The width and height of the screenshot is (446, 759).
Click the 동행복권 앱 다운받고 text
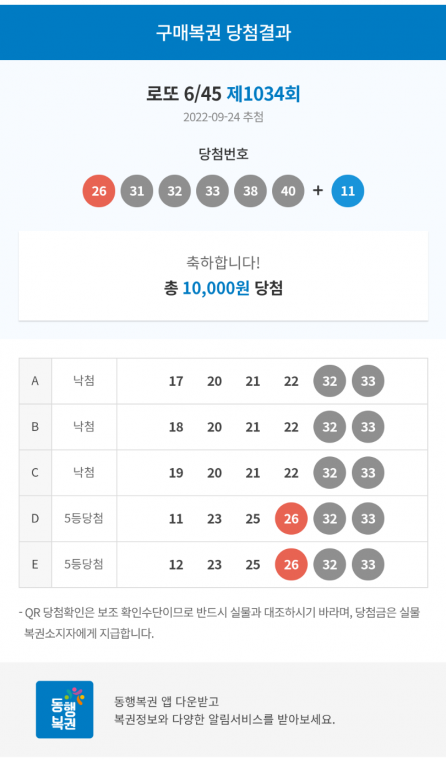tap(167, 701)
